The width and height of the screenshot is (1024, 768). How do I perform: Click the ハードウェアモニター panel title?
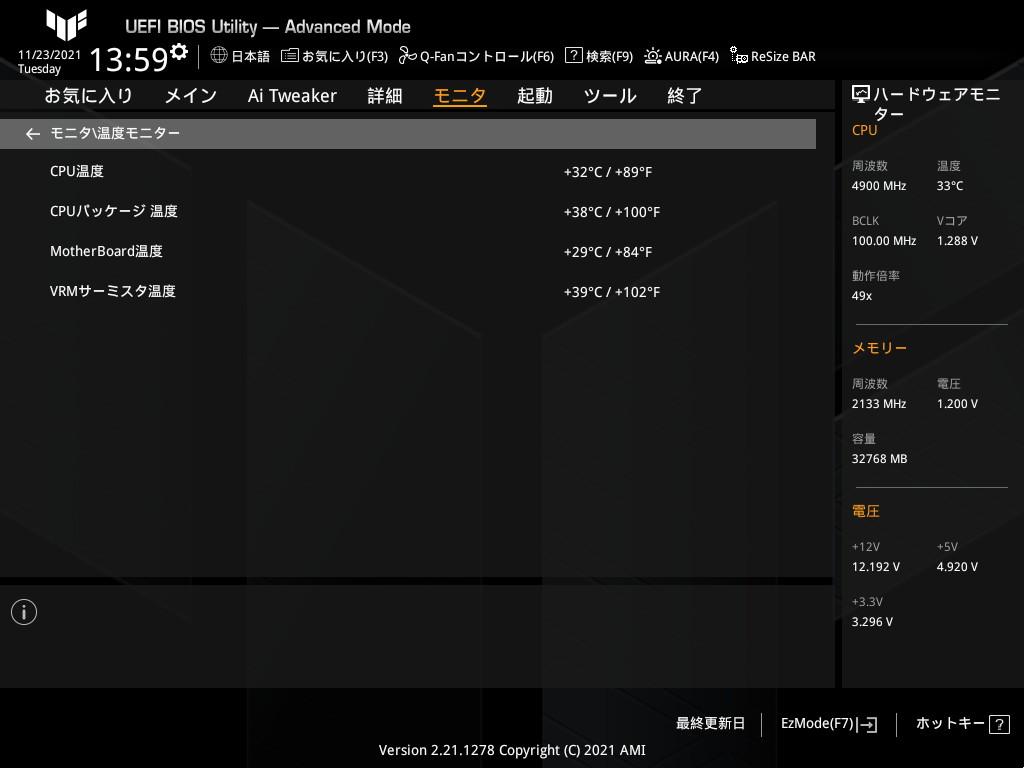point(936,104)
